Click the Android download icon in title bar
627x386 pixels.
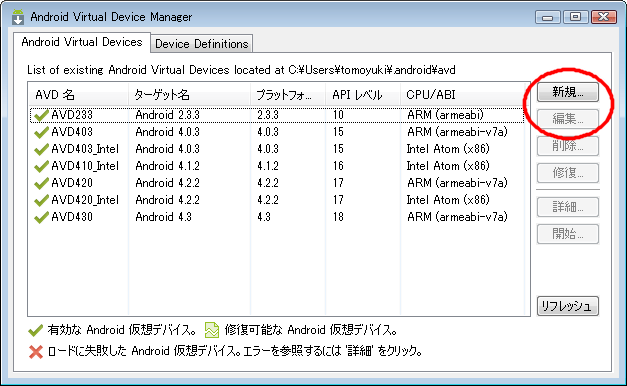click(18, 16)
